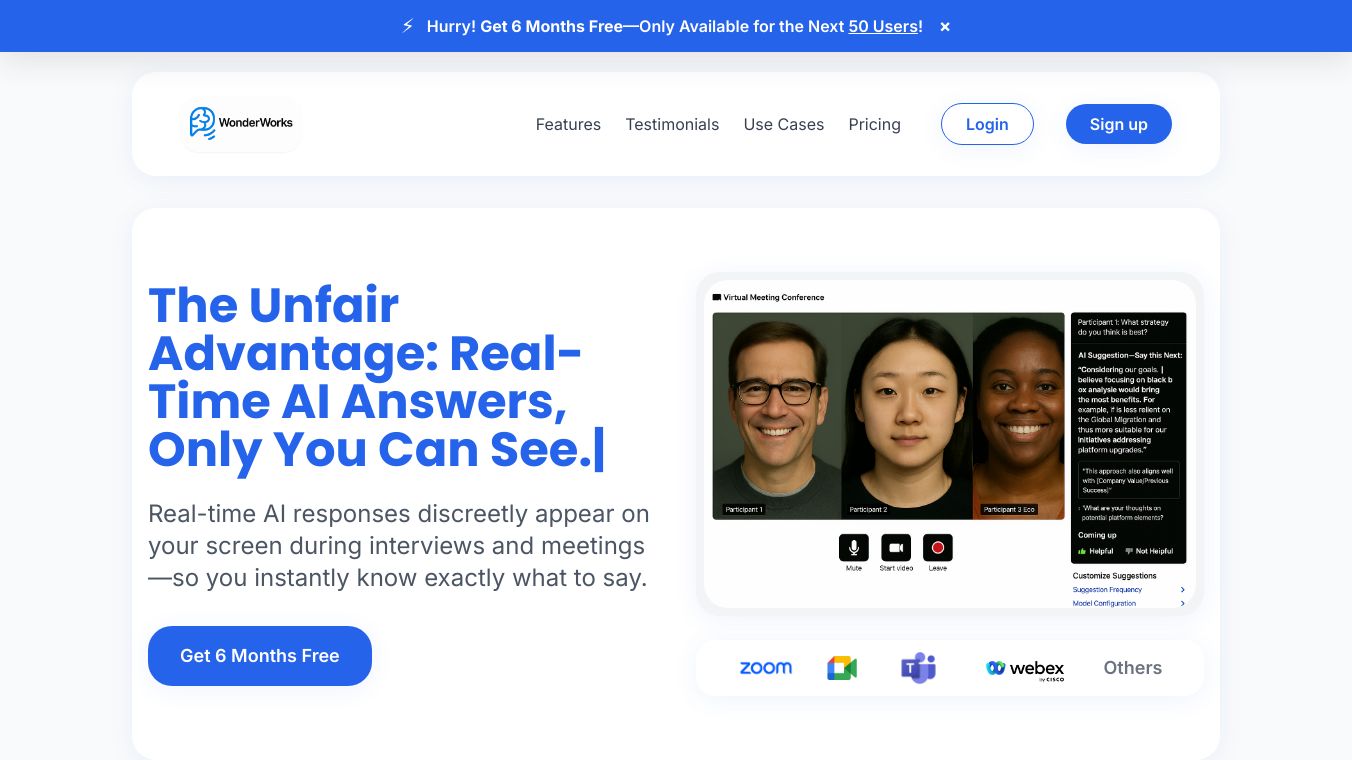Mark the AI suggestion as Not Helpful

[1149, 551]
